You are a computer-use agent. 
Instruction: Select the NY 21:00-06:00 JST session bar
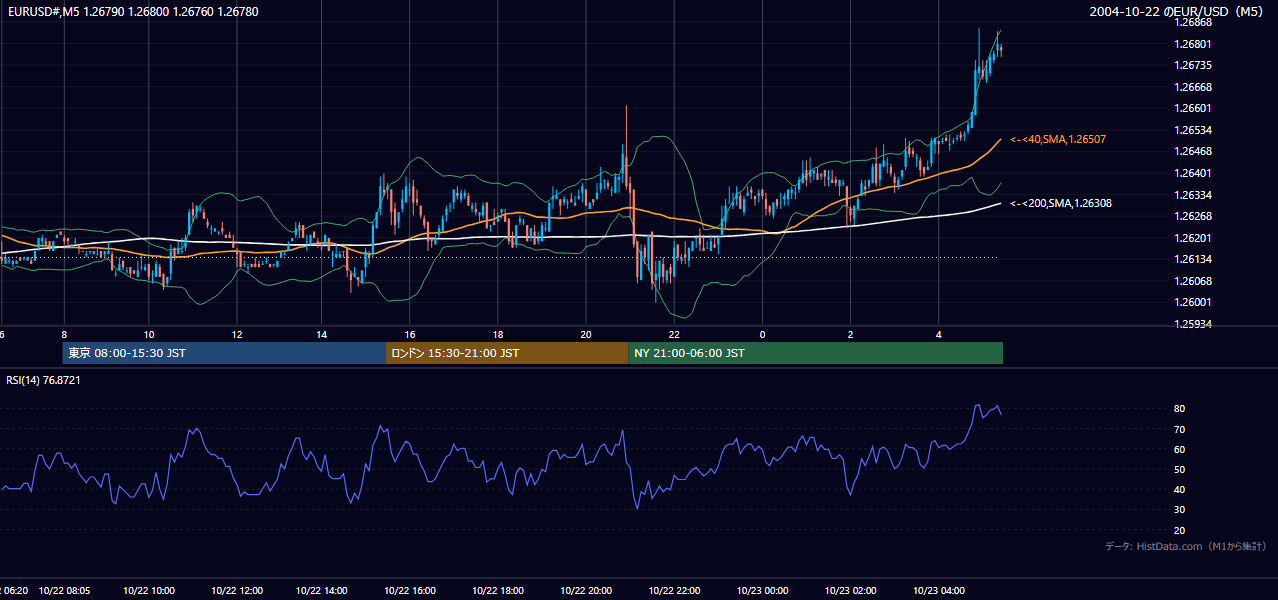coord(816,353)
